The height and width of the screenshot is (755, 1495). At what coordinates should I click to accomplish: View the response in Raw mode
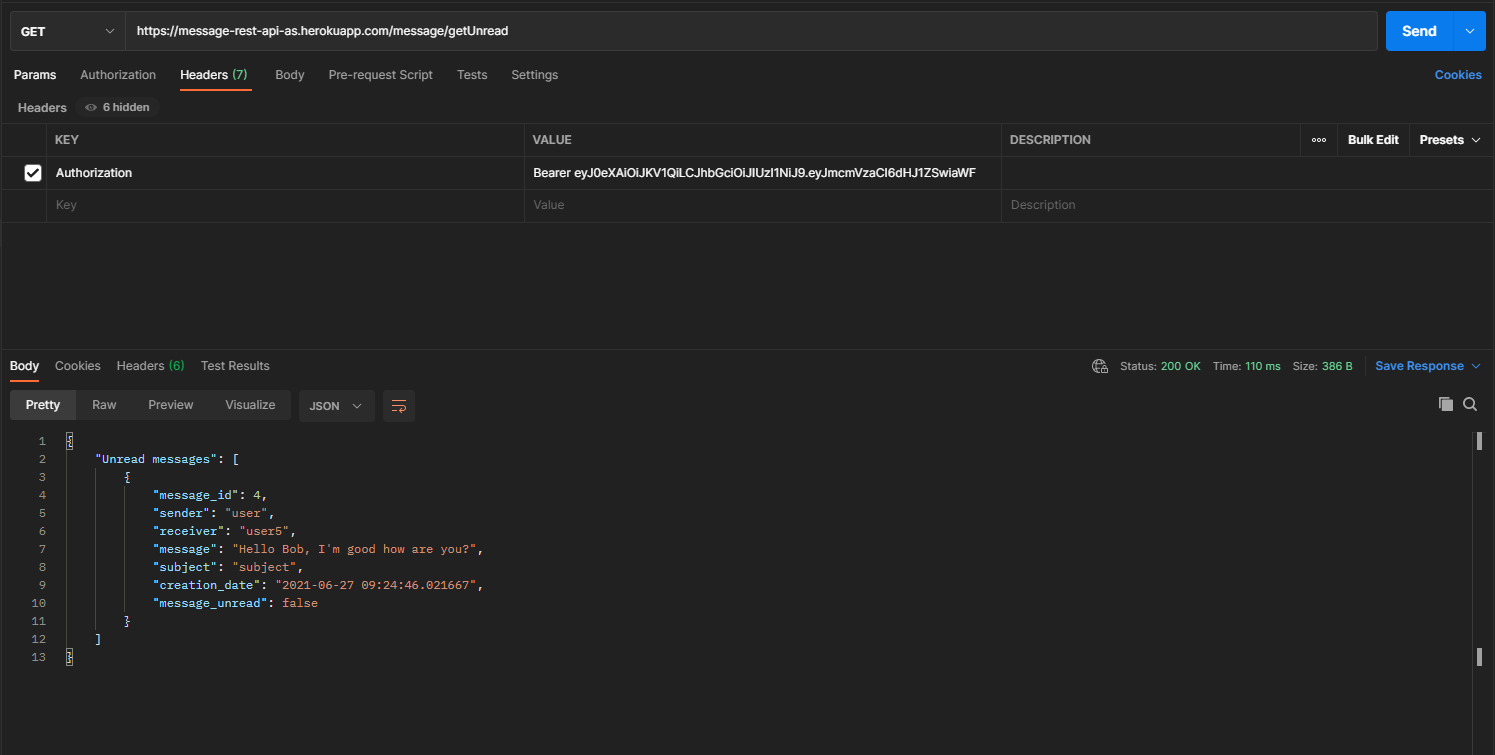point(104,404)
